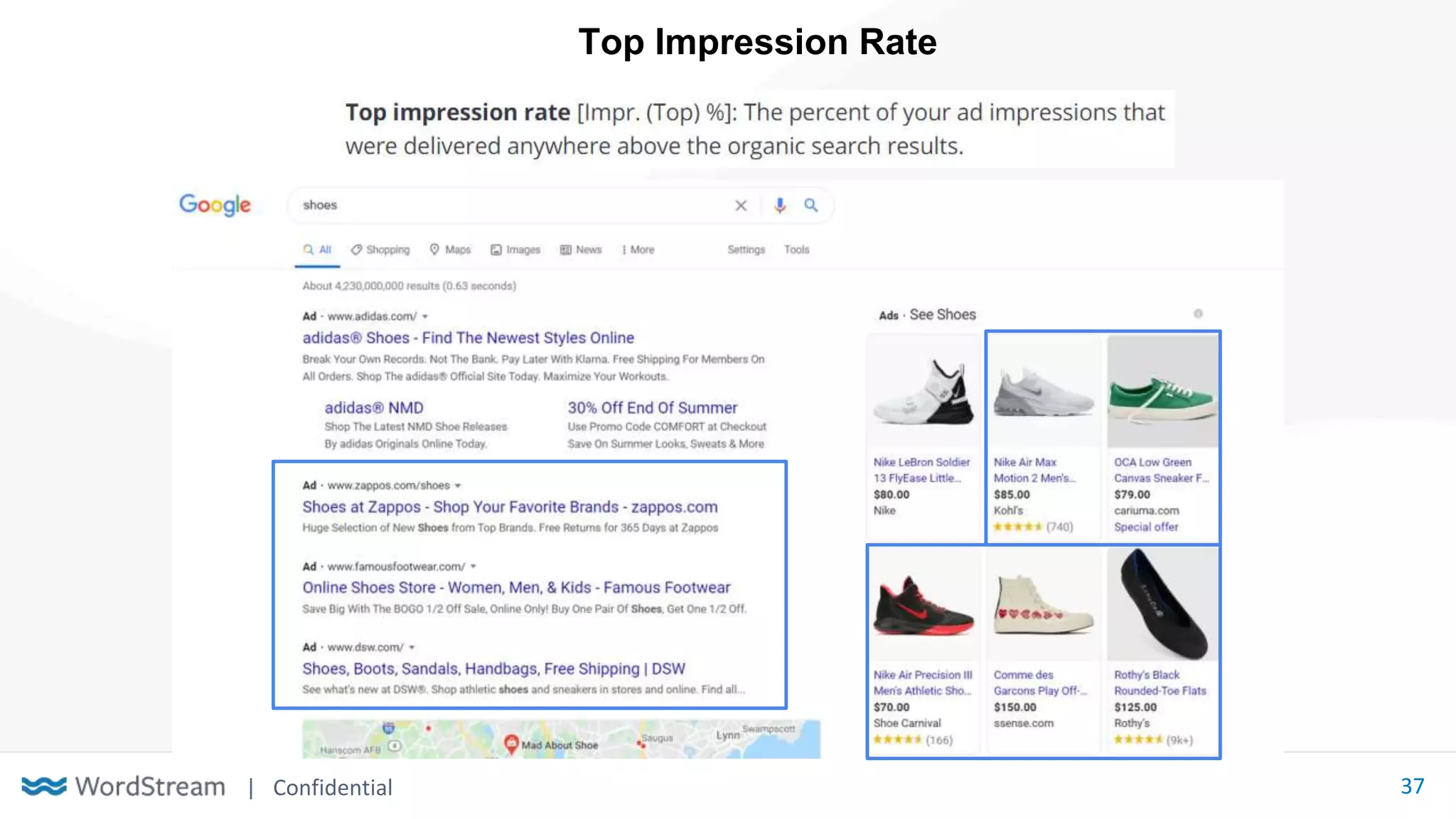Screen dimensions: 1456x819
Task: Open Rothy's Black Rounded-Toe Flats title
Action: coord(1160,682)
